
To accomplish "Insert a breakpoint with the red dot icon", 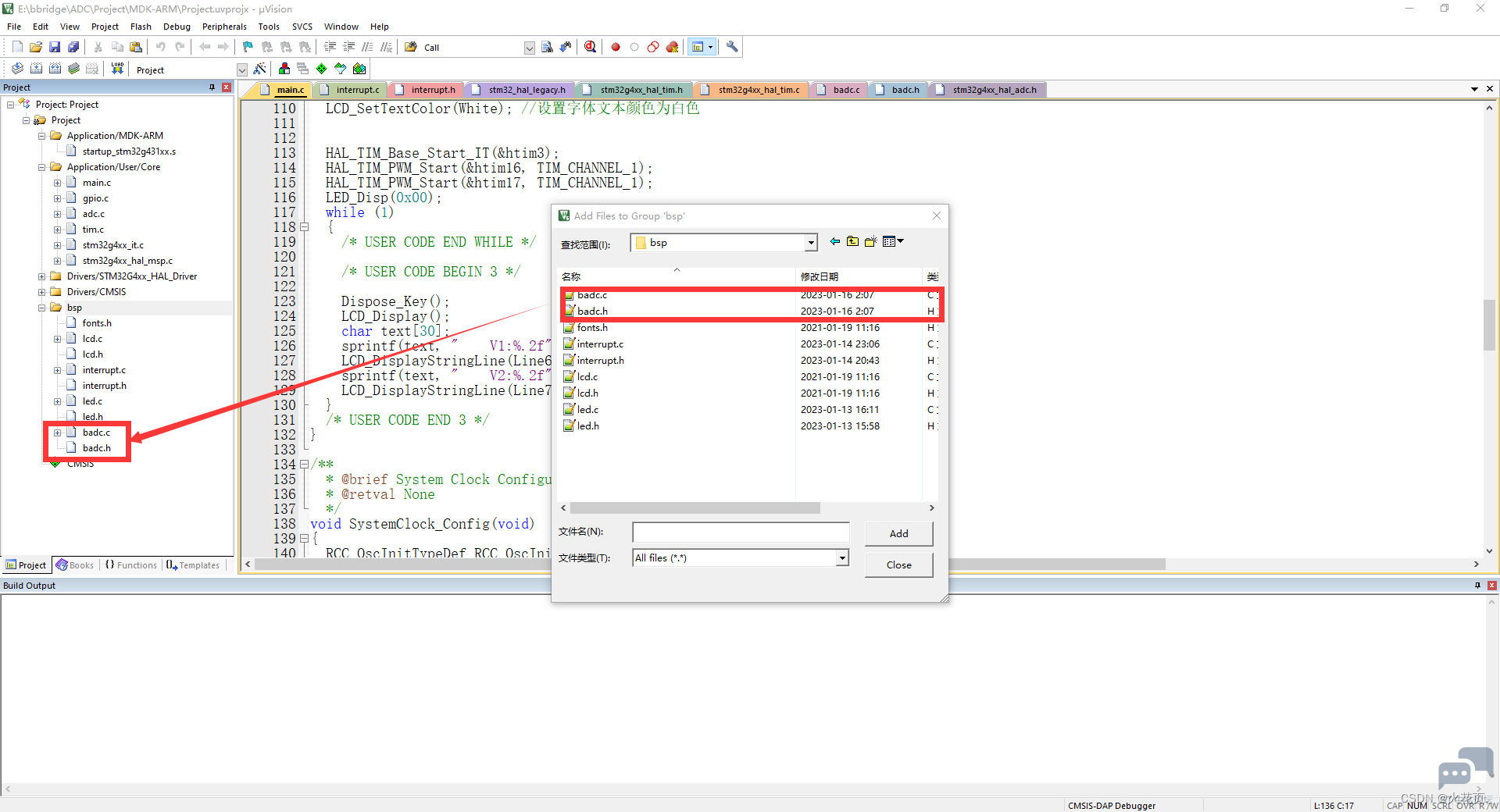I will pos(616,47).
